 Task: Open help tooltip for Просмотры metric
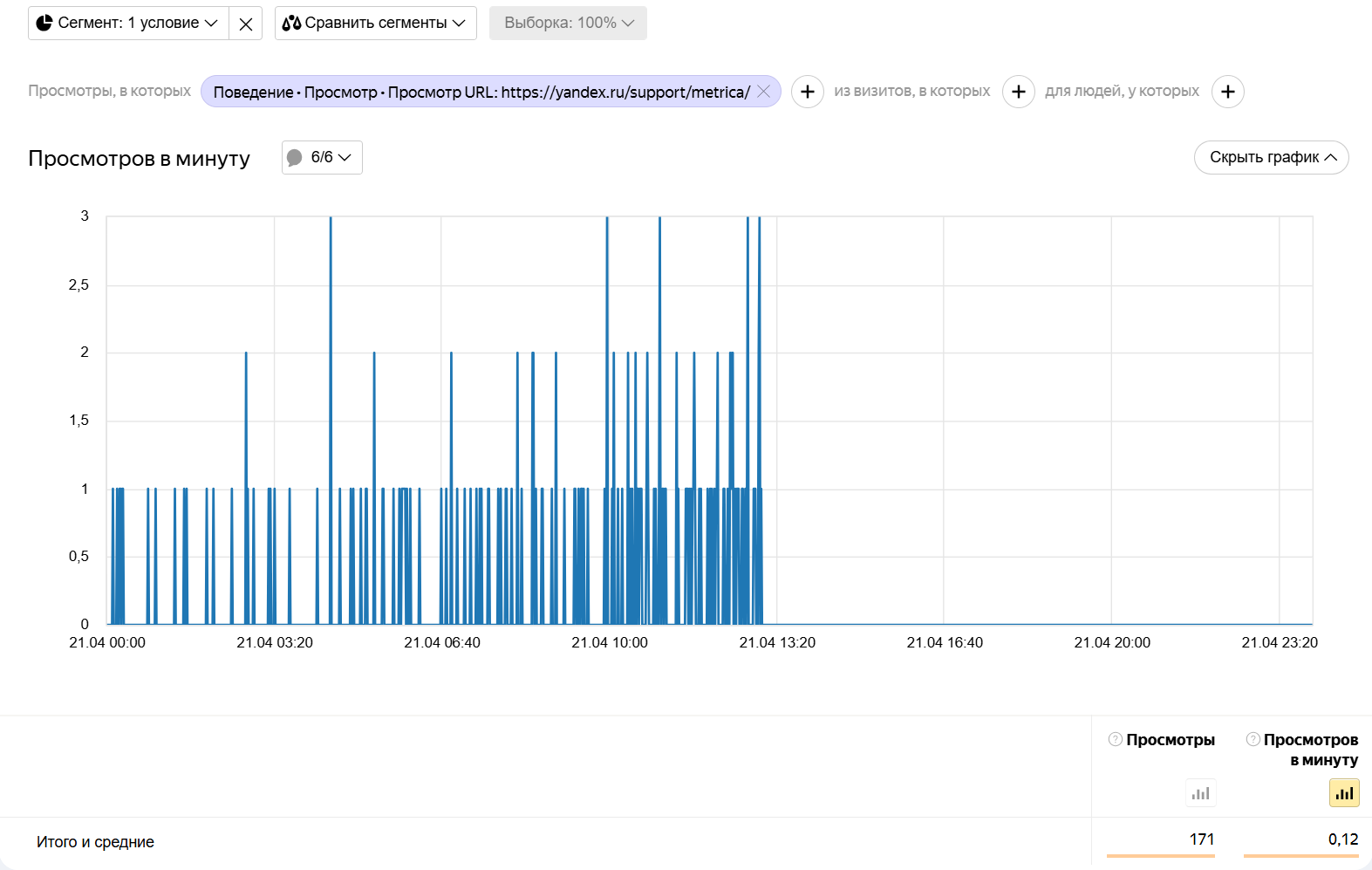pyautogui.click(x=1115, y=740)
